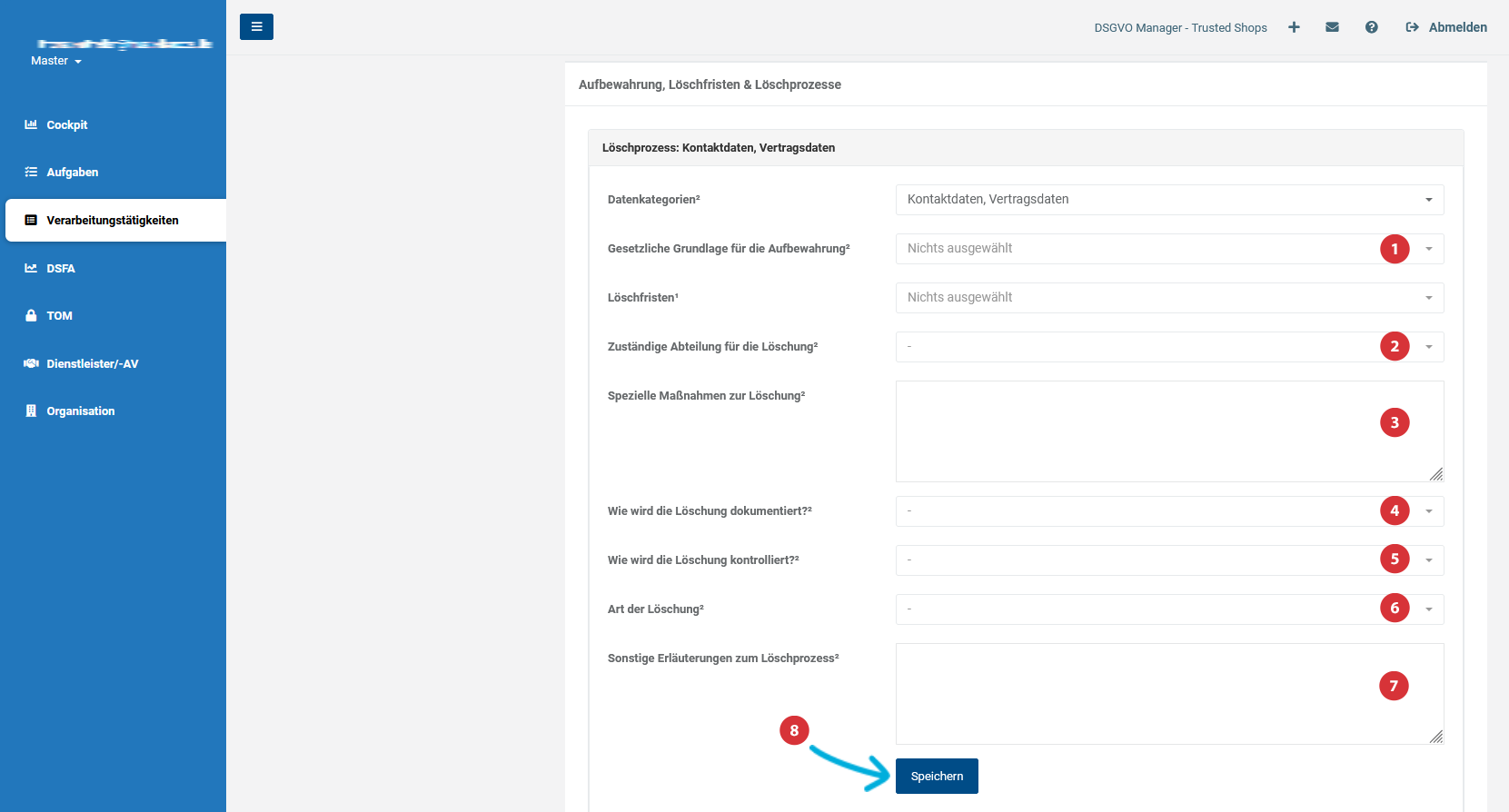
Task: Click the logout arrow icon beside Abmelden
Action: click(x=1412, y=27)
